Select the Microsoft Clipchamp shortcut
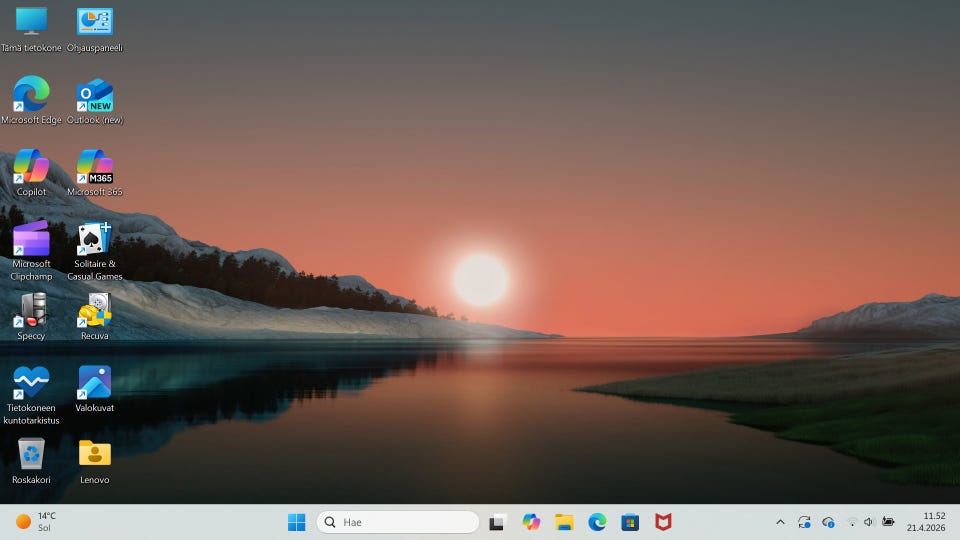This screenshot has width=960, height=540. tap(31, 240)
